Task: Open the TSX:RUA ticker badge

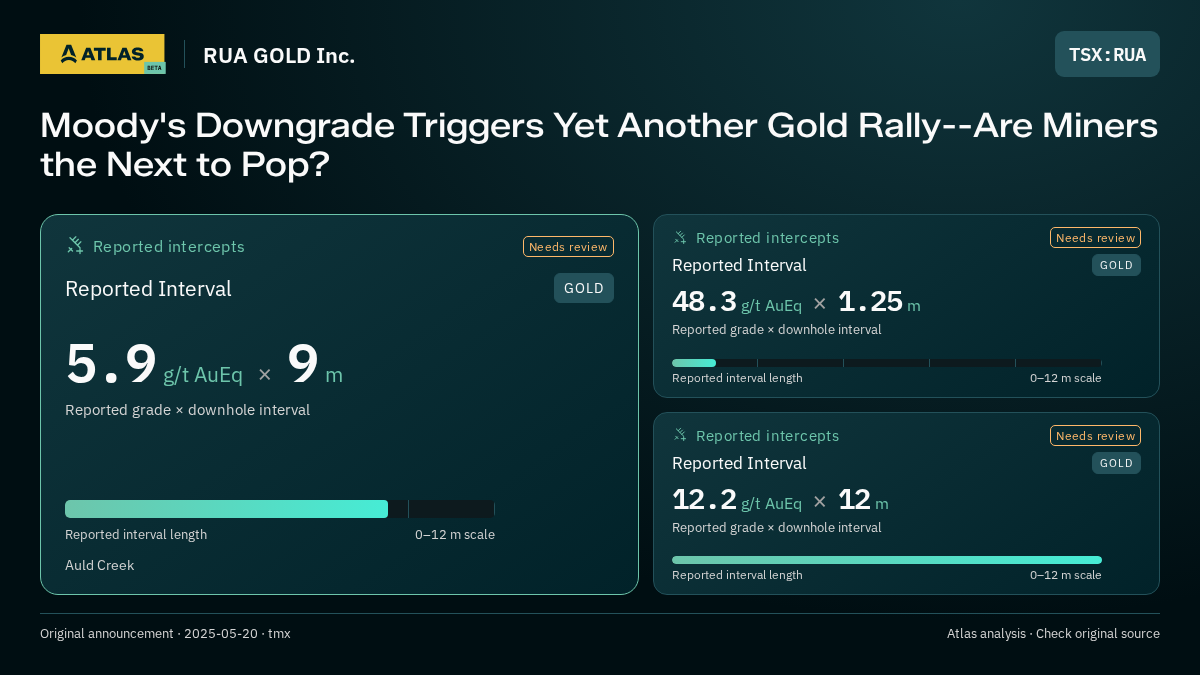Action: (1107, 54)
